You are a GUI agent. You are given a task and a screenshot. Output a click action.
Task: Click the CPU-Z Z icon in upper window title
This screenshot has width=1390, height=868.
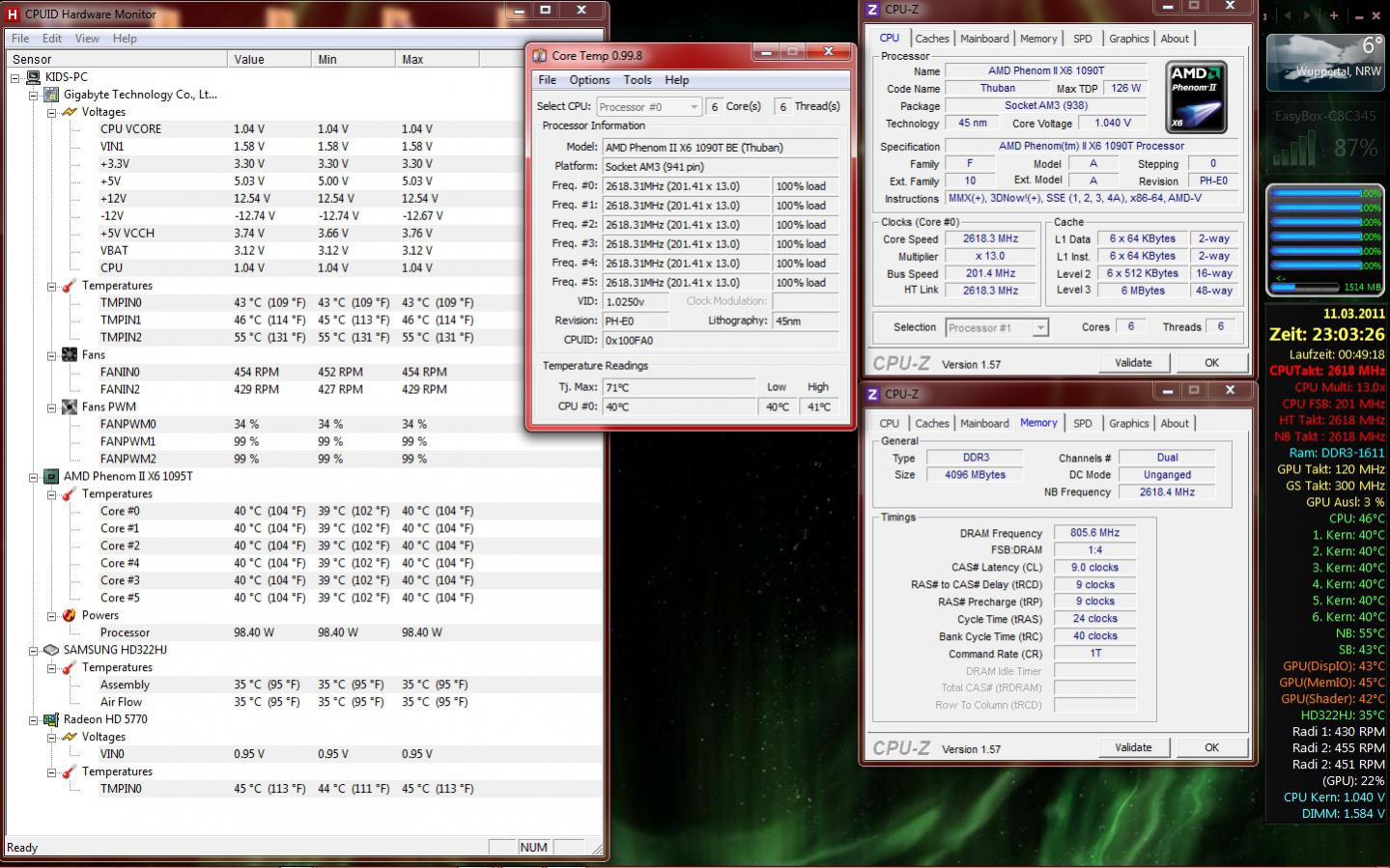tap(872, 10)
